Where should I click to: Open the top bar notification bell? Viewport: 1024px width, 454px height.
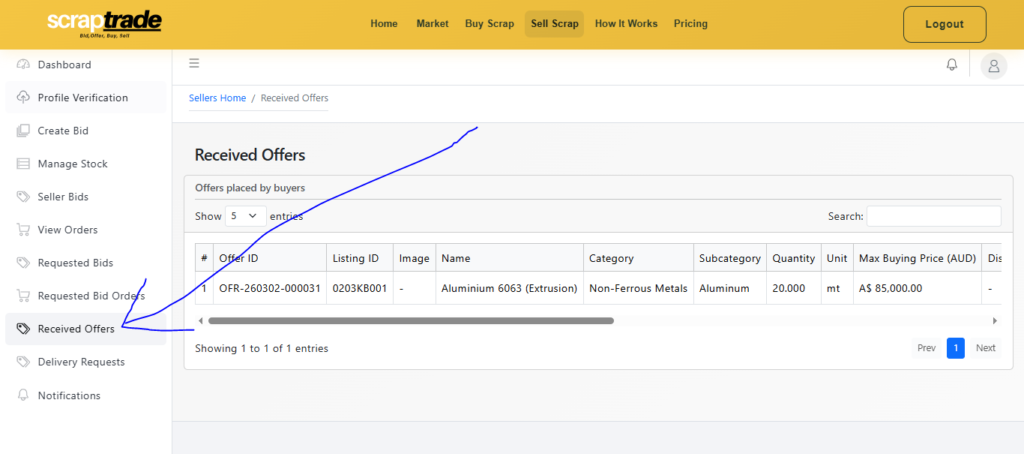[952, 65]
